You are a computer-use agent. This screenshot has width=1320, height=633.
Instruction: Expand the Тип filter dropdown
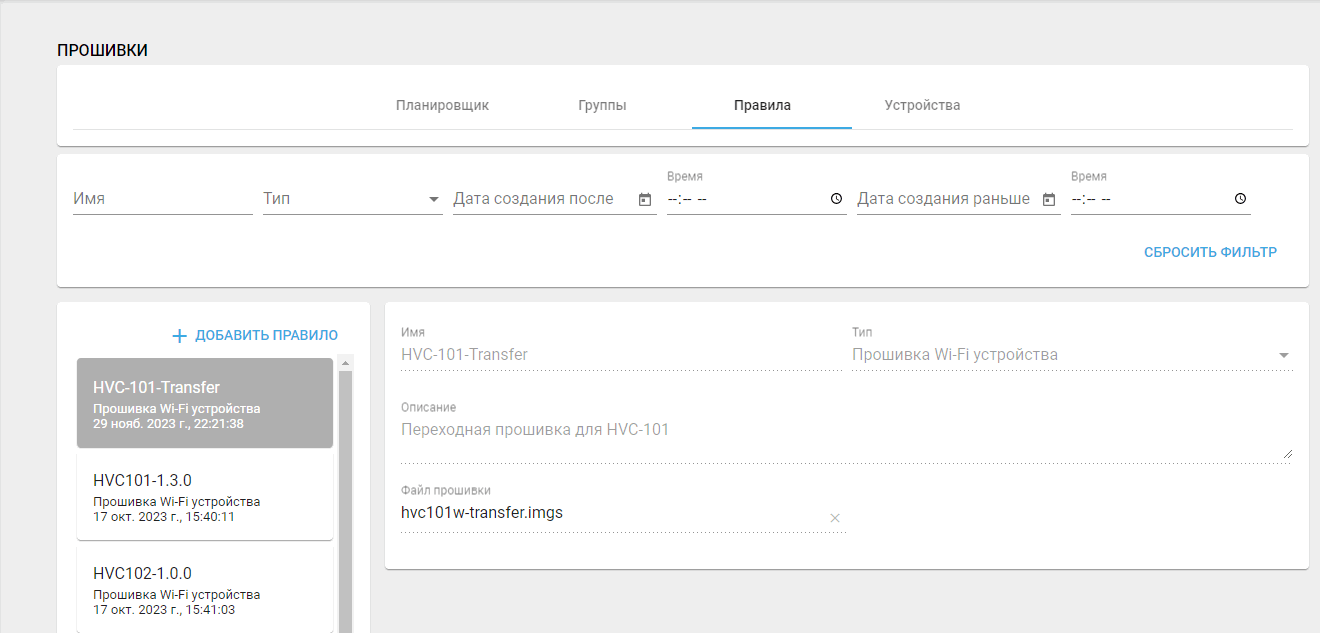pos(434,199)
